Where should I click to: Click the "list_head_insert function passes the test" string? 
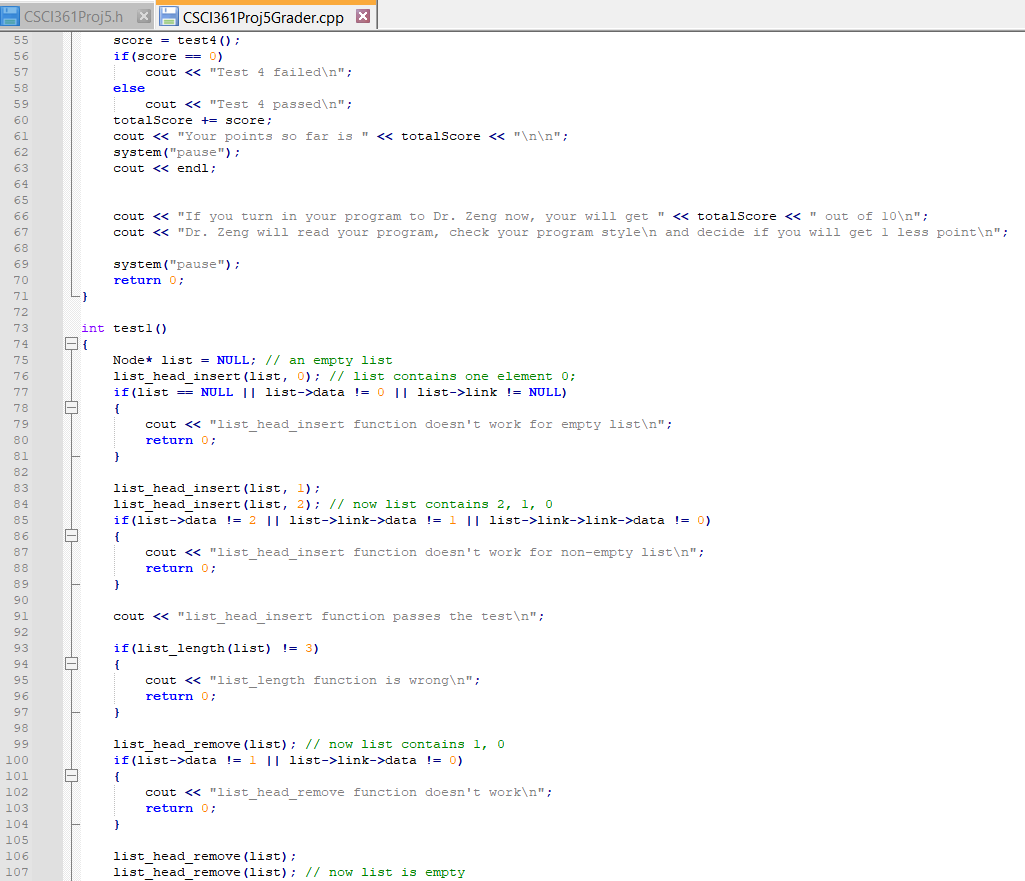pyautogui.click(x=357, y=616)
